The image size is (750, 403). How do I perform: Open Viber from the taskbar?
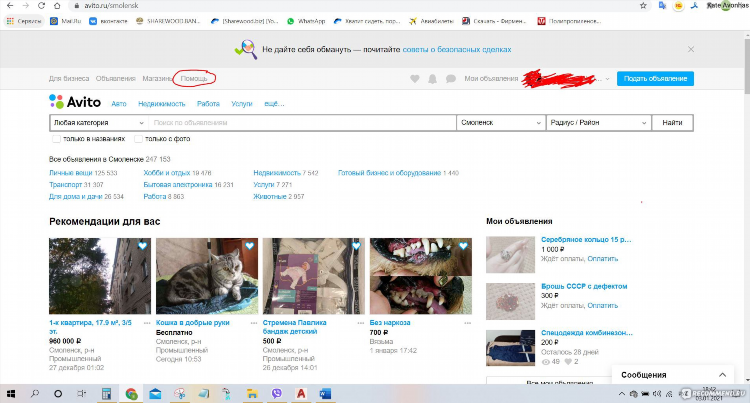point(276,394)
